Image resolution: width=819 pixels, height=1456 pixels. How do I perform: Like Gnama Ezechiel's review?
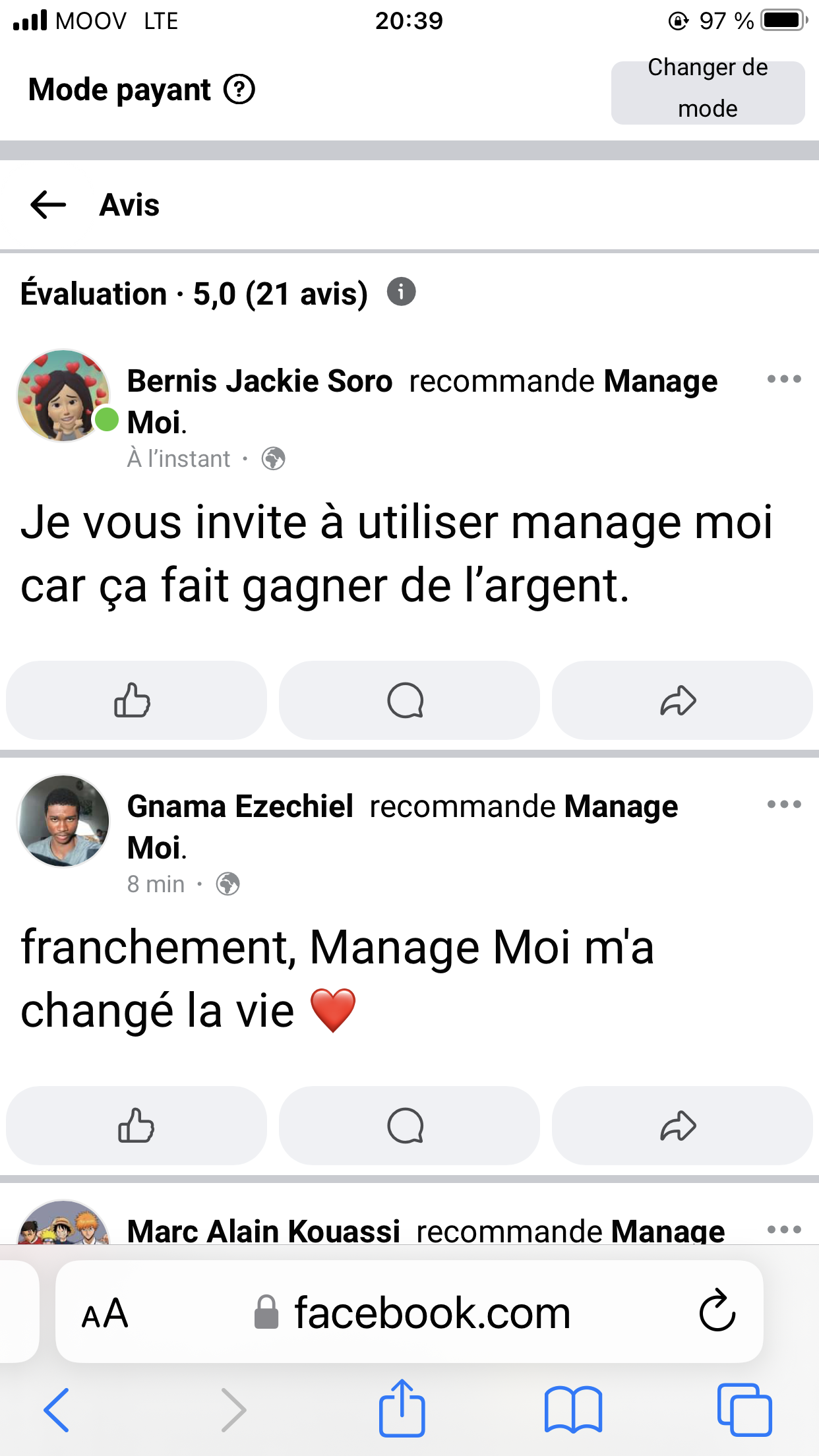click(136, 1126)
